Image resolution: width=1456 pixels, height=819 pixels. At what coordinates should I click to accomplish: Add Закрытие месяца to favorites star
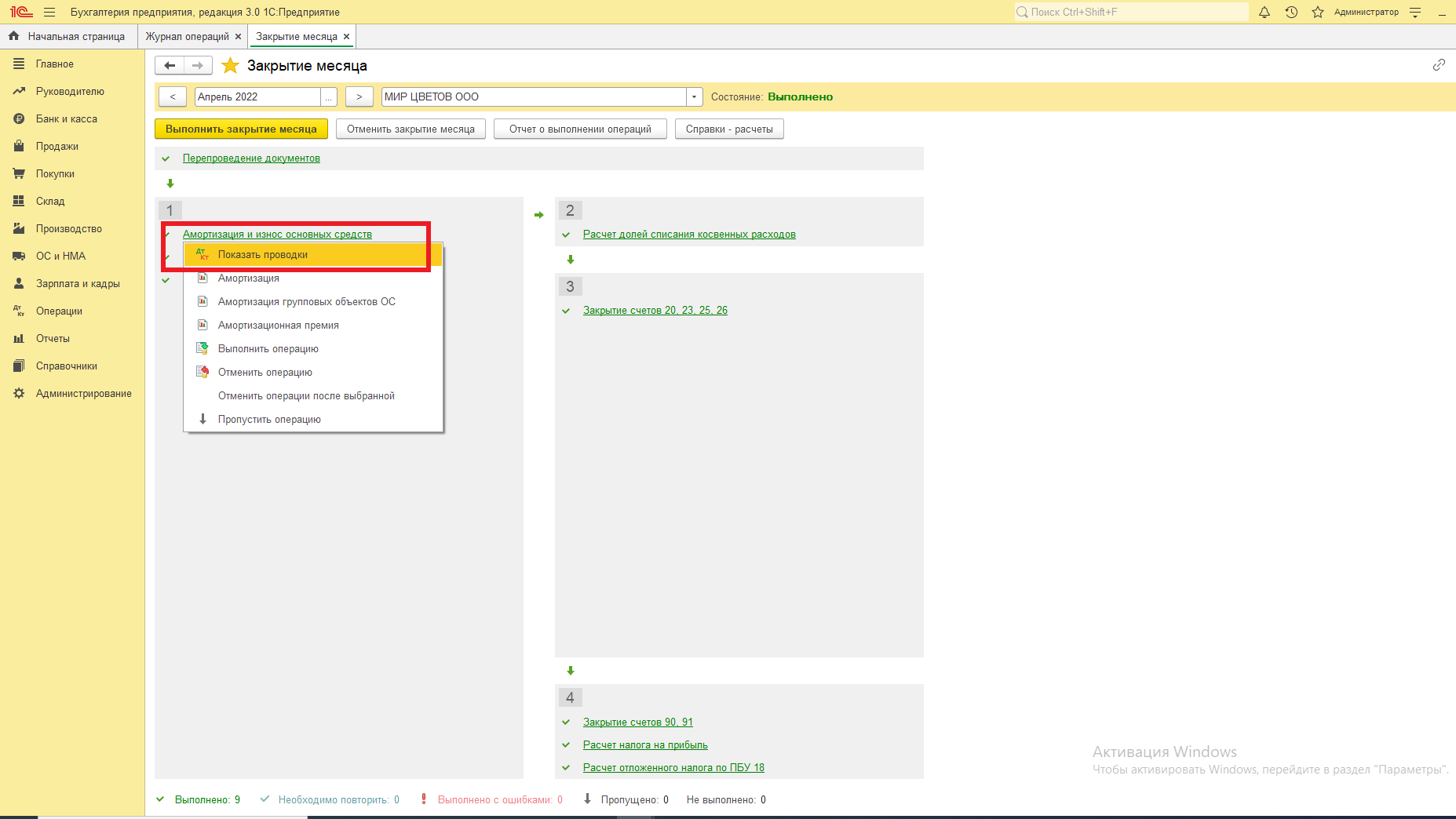tap(230, 66)
